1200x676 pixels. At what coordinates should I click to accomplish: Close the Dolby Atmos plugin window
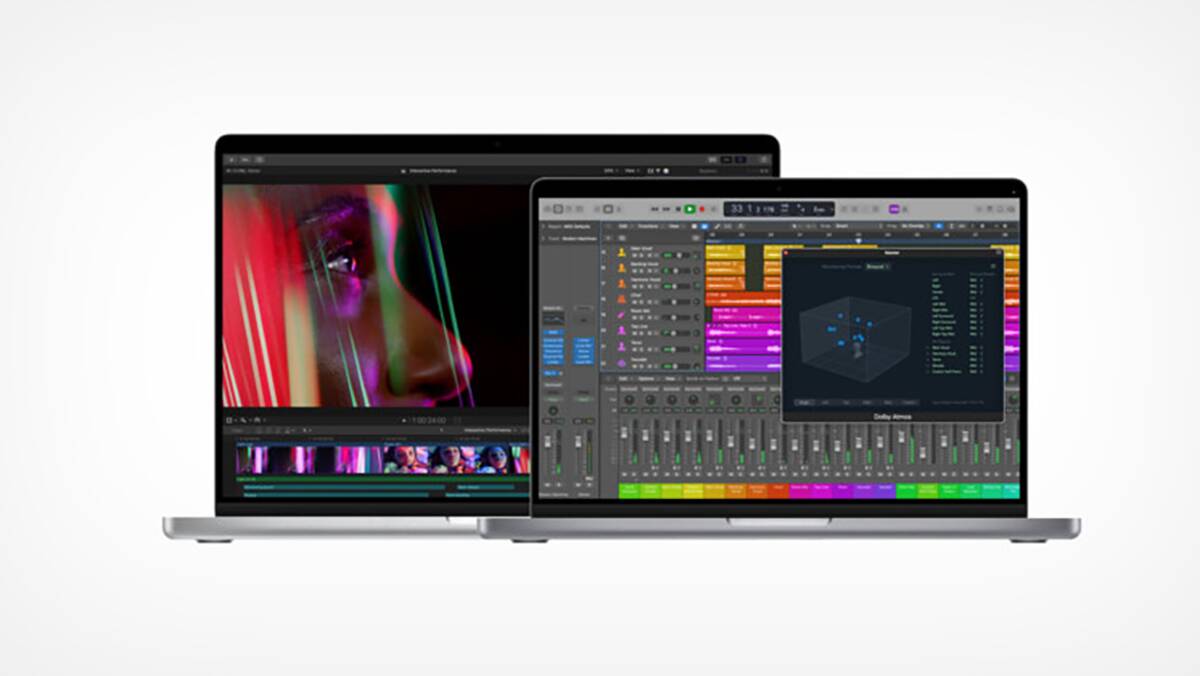(x=787, y=253)
